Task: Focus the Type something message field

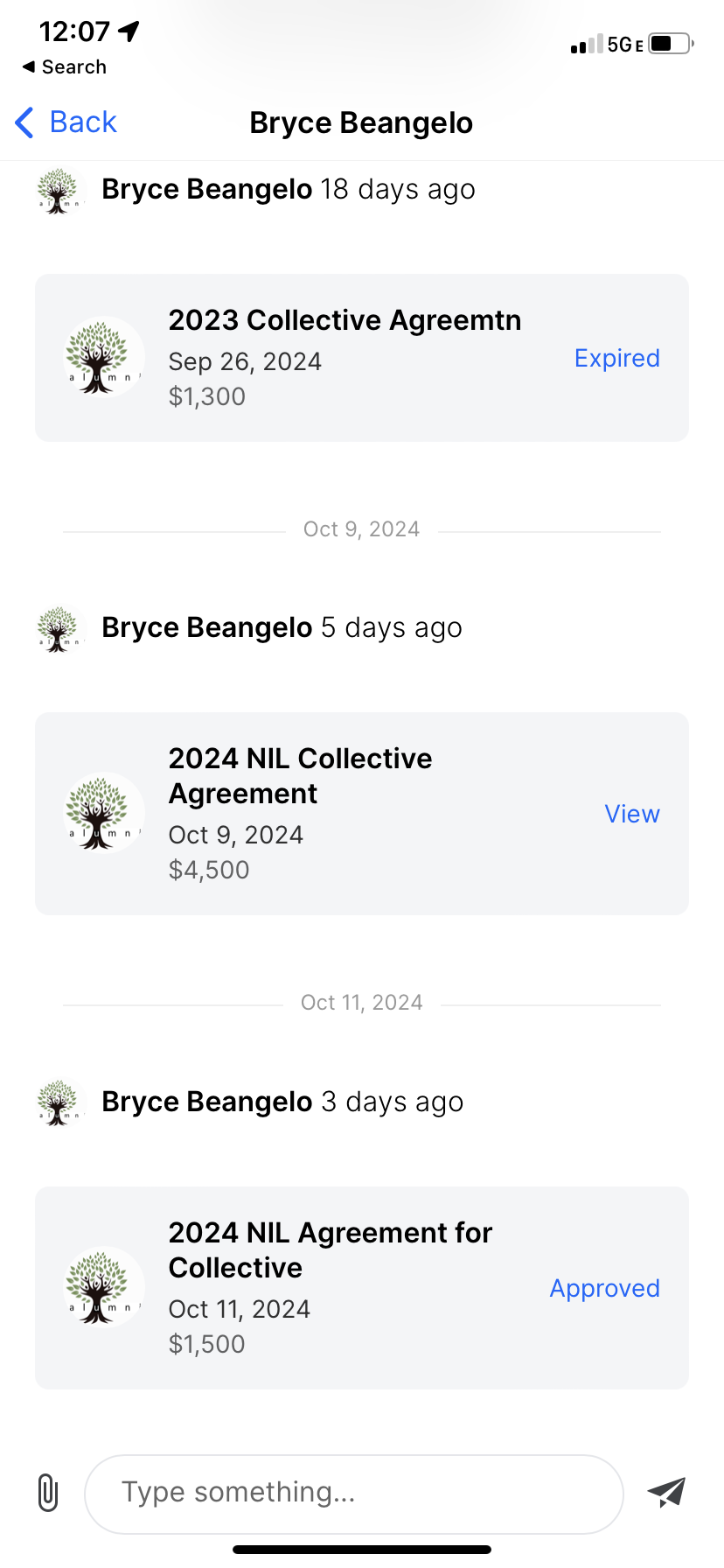Action: [x=353, y=1493]
